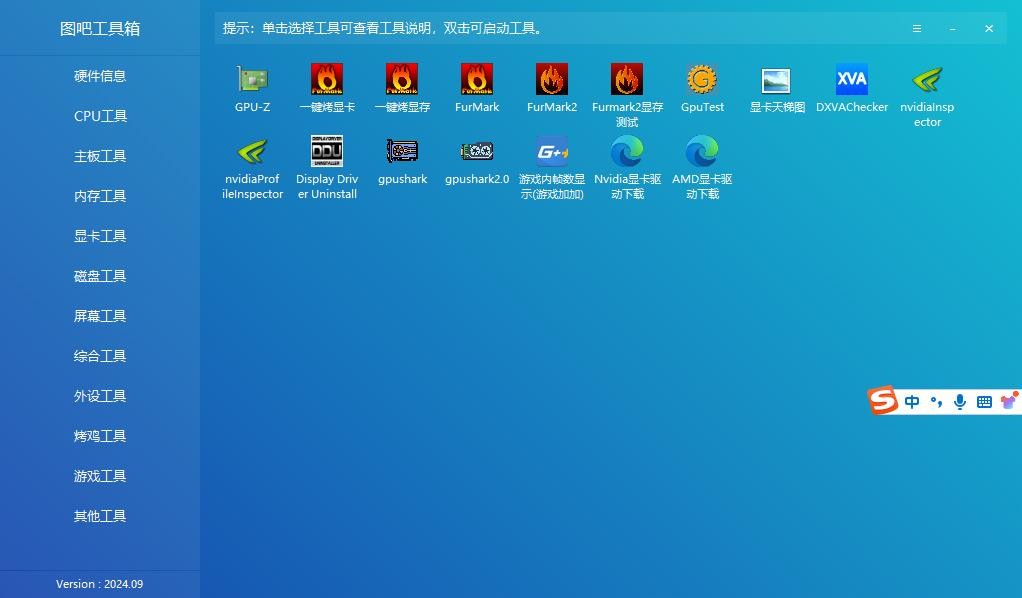Open the hamburger menu in title bar

pyautogui.click(x=916, y=29)
